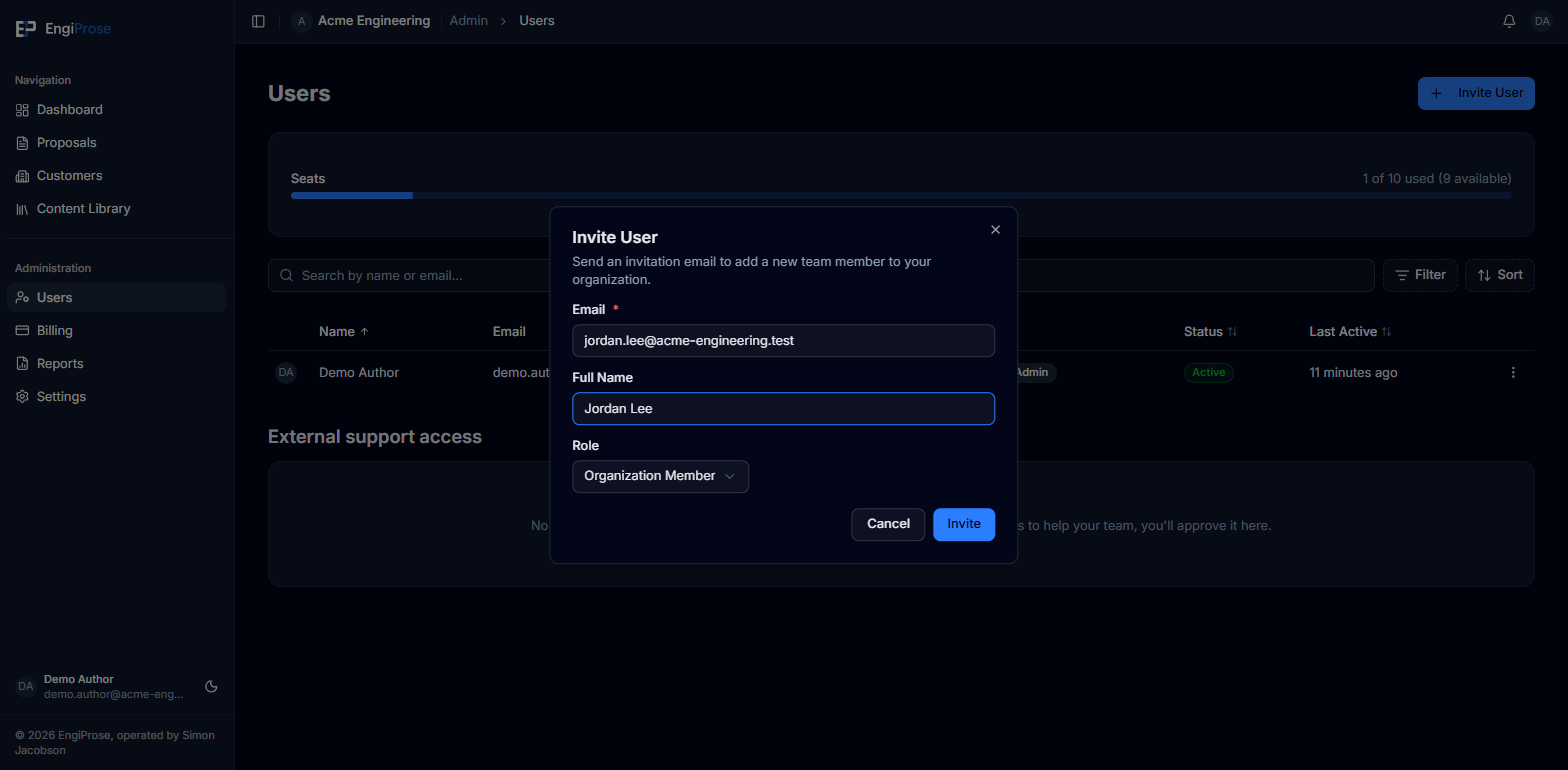Click the '11 minutes ago' cell
The height and width of the screenshot is (770, 1568).
pyautogui.click(x=1353, y=373)
